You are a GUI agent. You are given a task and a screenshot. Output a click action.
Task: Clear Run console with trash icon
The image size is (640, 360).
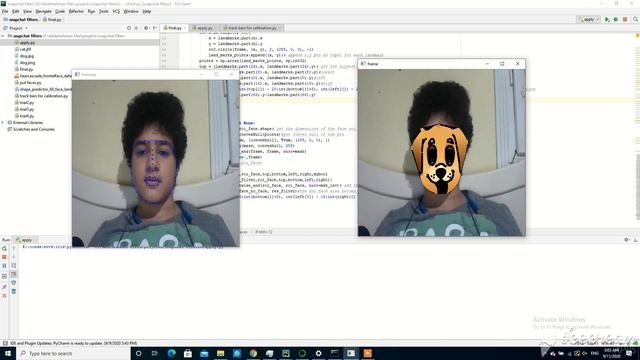click(13, 291)
